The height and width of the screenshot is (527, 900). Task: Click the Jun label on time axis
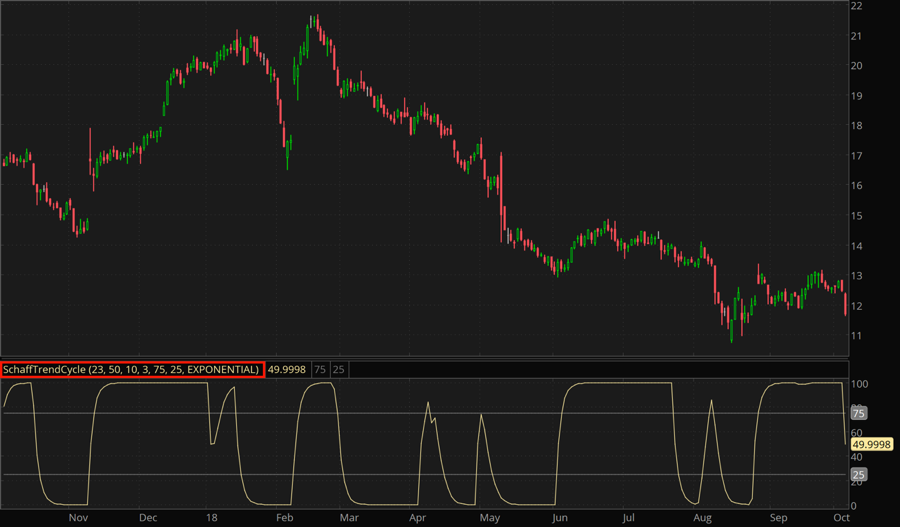pyautogui.click(x=559, y=519)
